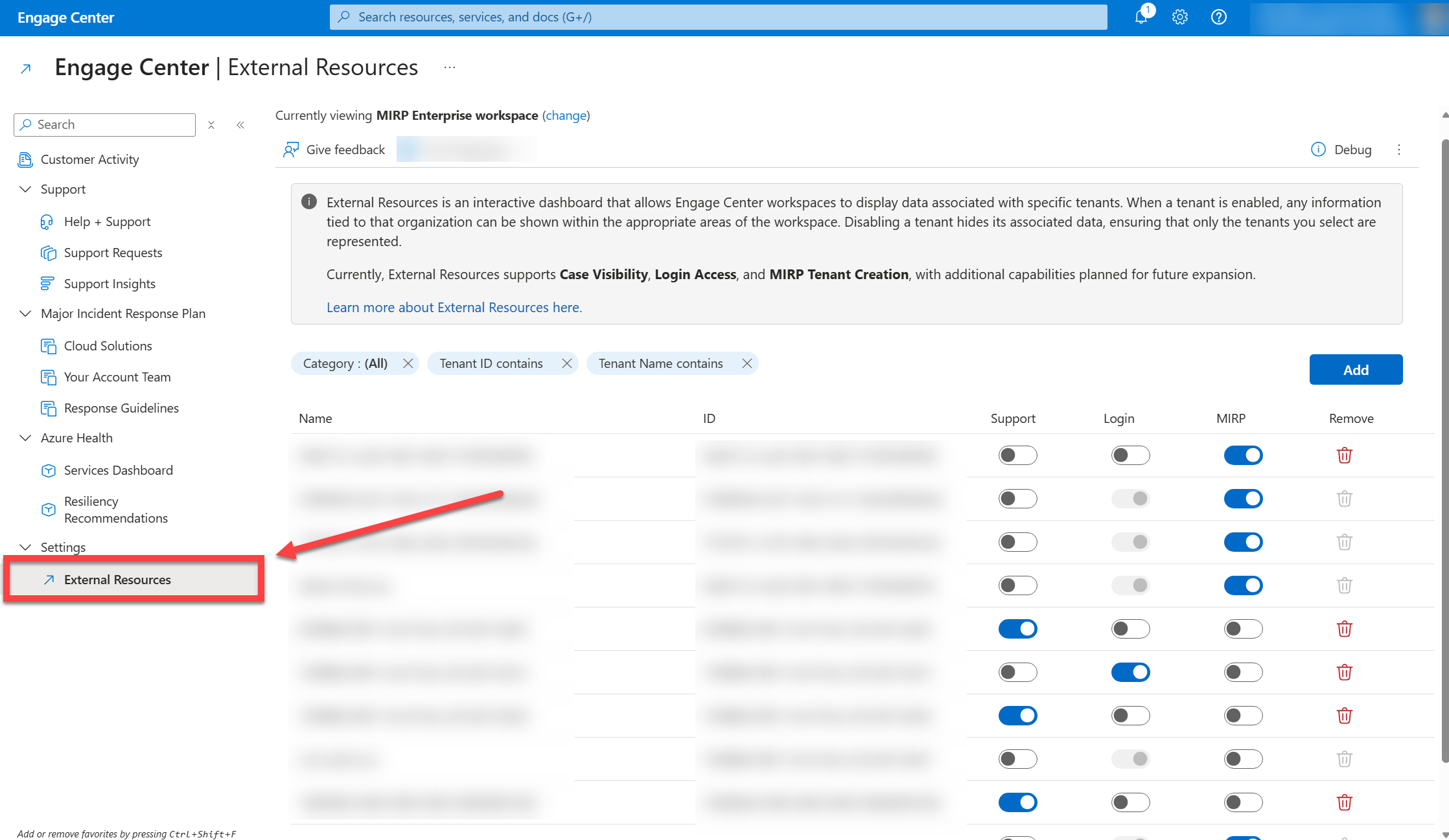Click the Resiliency Recommendations icon
This screenshot has height=840, width=1449.
pyautogui.click(x=49, y=510)
